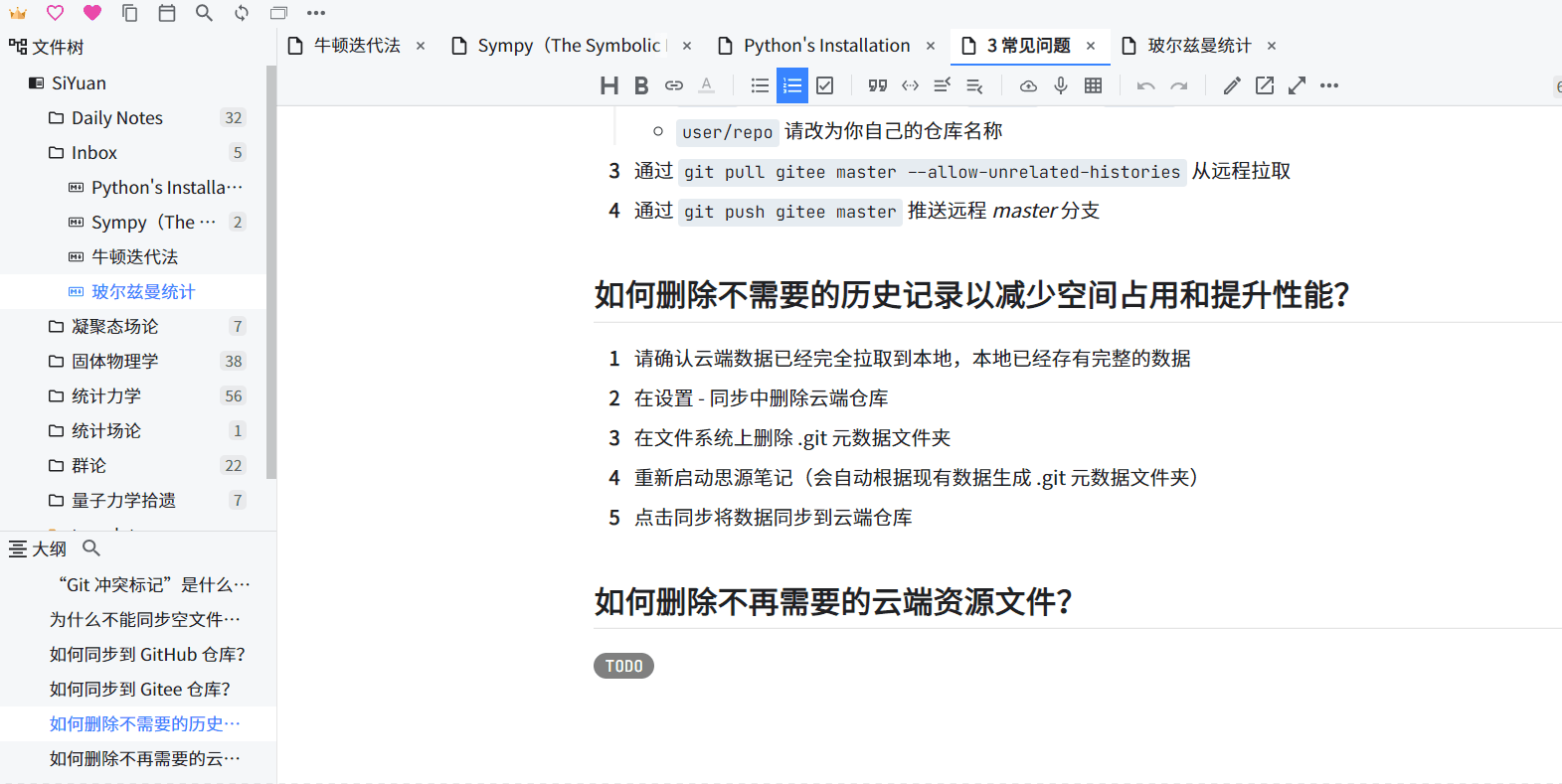Click the TODO tag in document
This screenshot has height=784, width=1562.
[623, 666]
